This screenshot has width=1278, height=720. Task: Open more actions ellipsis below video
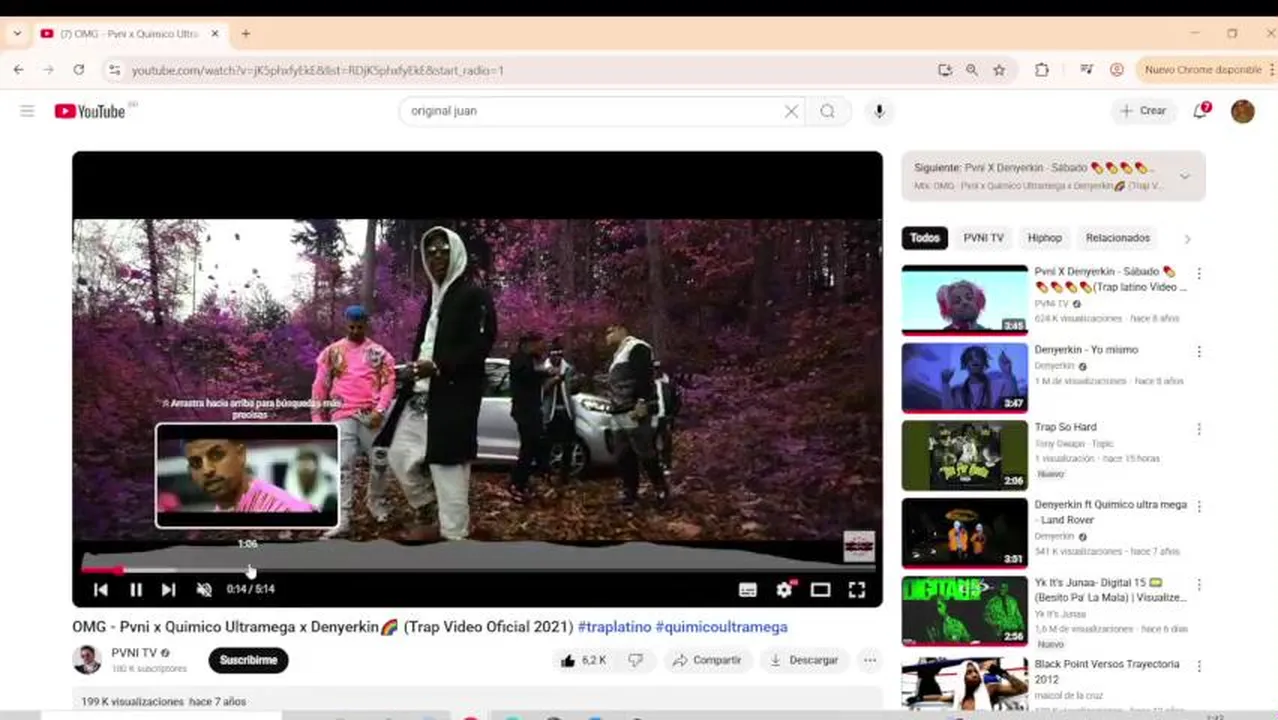[870, 660]
